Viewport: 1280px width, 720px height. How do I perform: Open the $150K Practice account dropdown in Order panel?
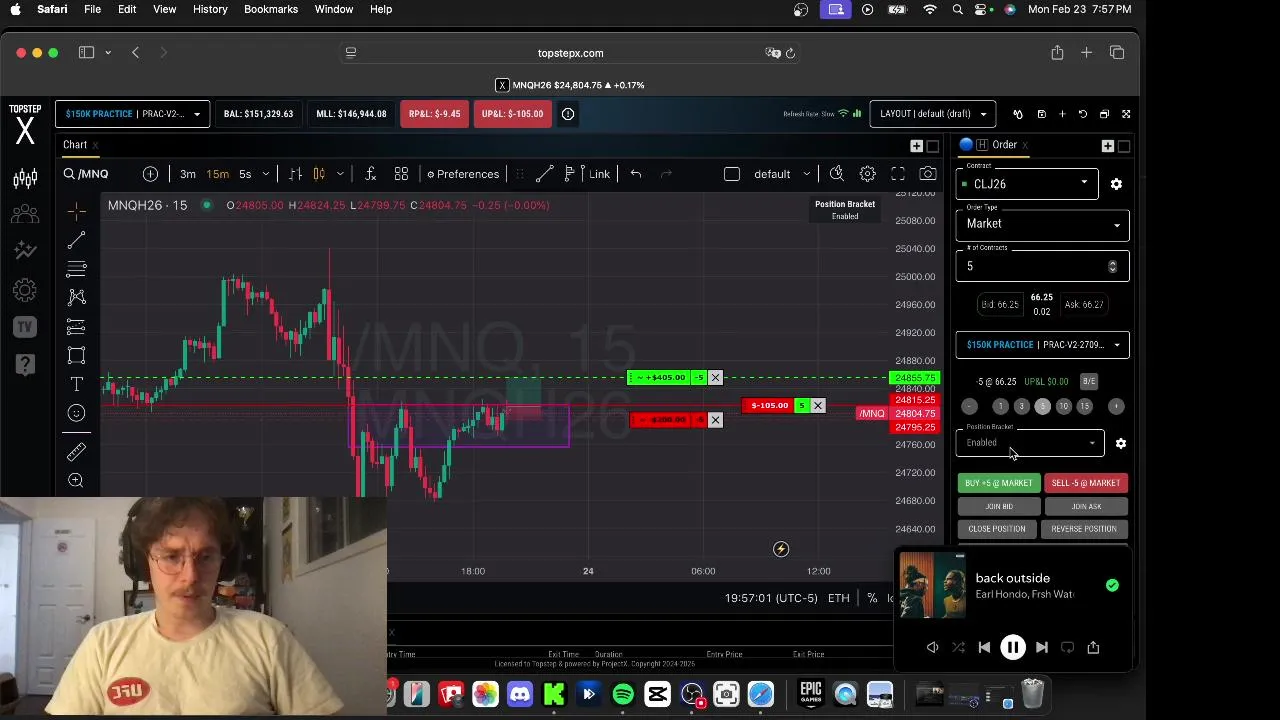pos(1042,345)
